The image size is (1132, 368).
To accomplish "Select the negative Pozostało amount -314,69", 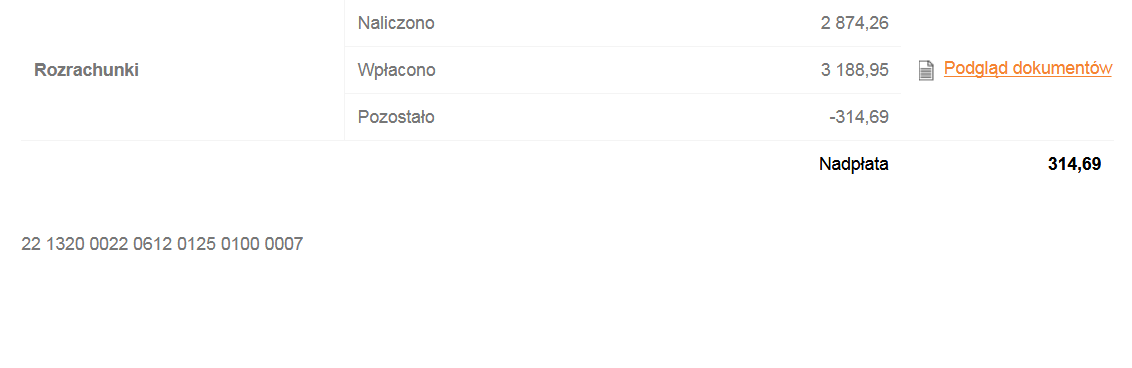I will click(859, 117).
